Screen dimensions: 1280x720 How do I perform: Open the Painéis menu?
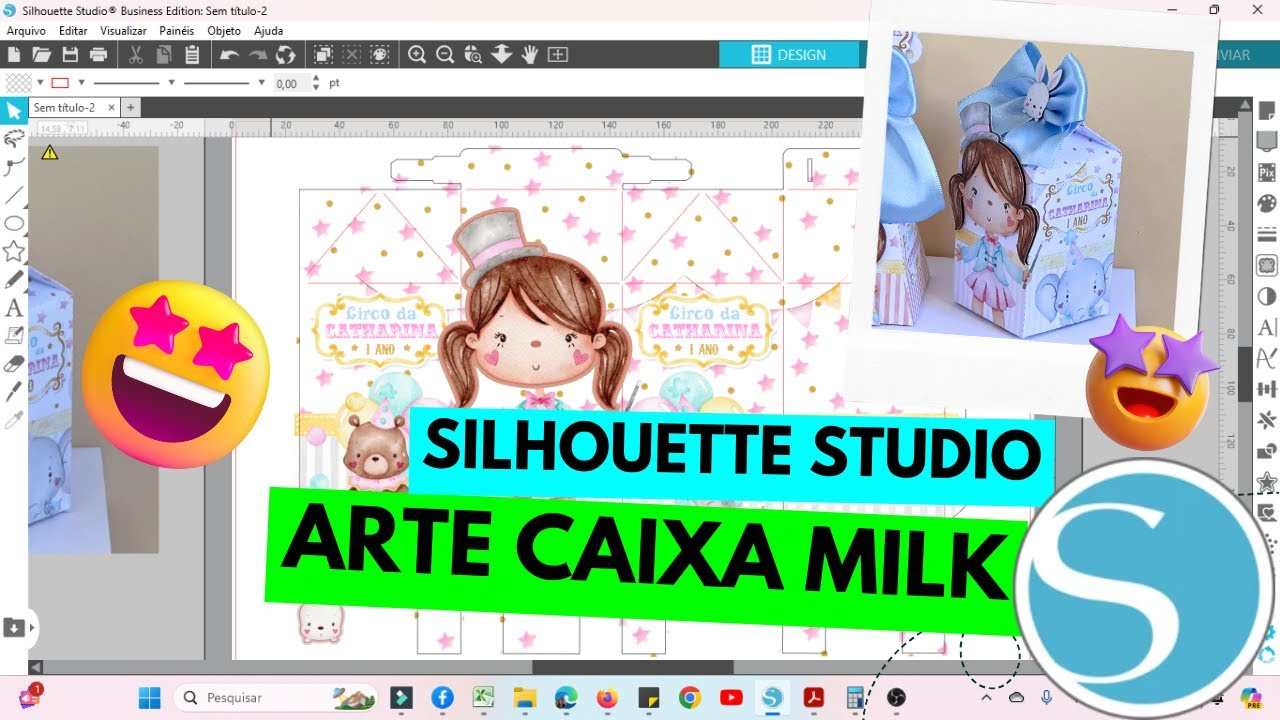point(177,31)
